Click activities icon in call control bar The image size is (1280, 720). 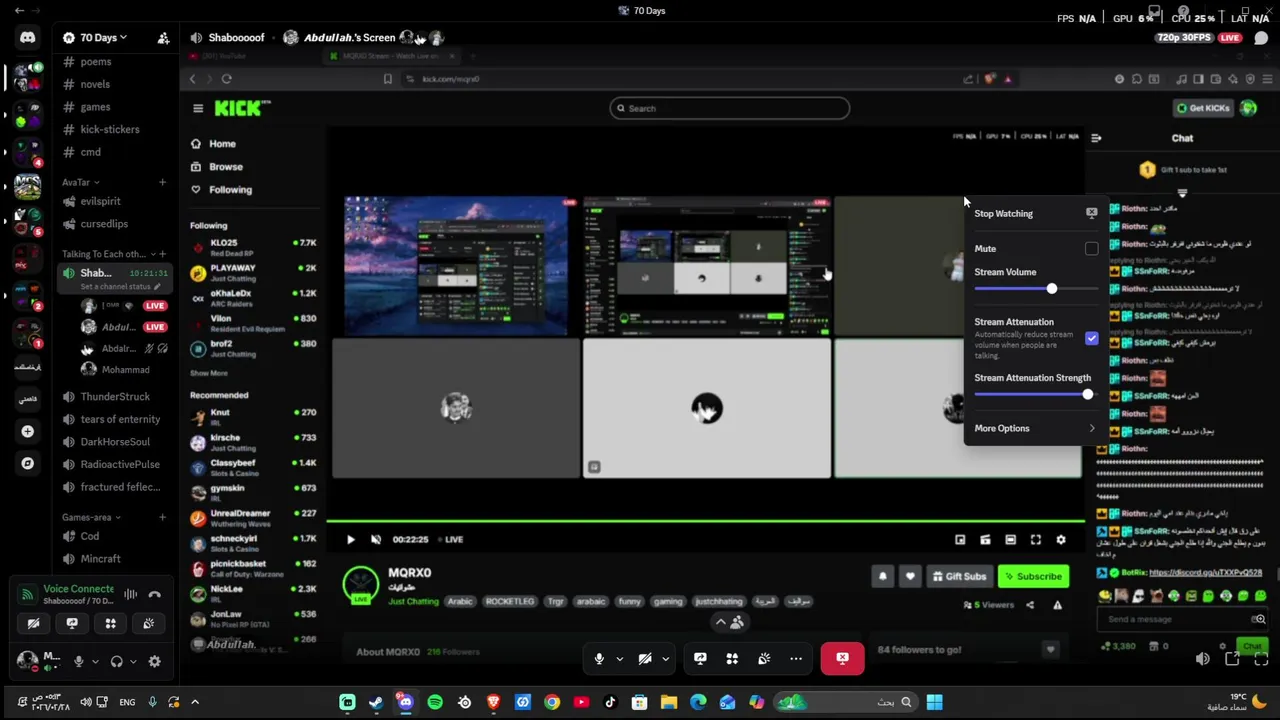732,658
